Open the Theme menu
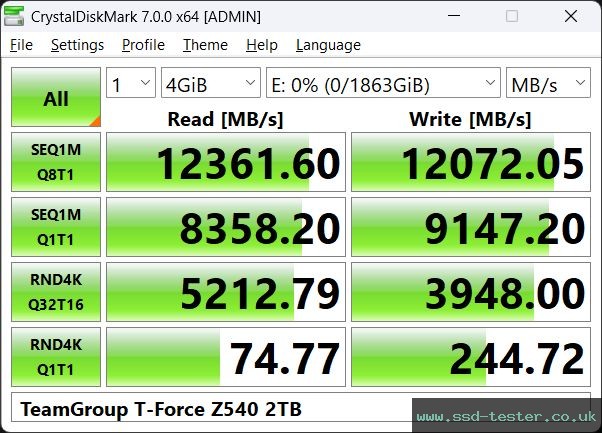 205,45
